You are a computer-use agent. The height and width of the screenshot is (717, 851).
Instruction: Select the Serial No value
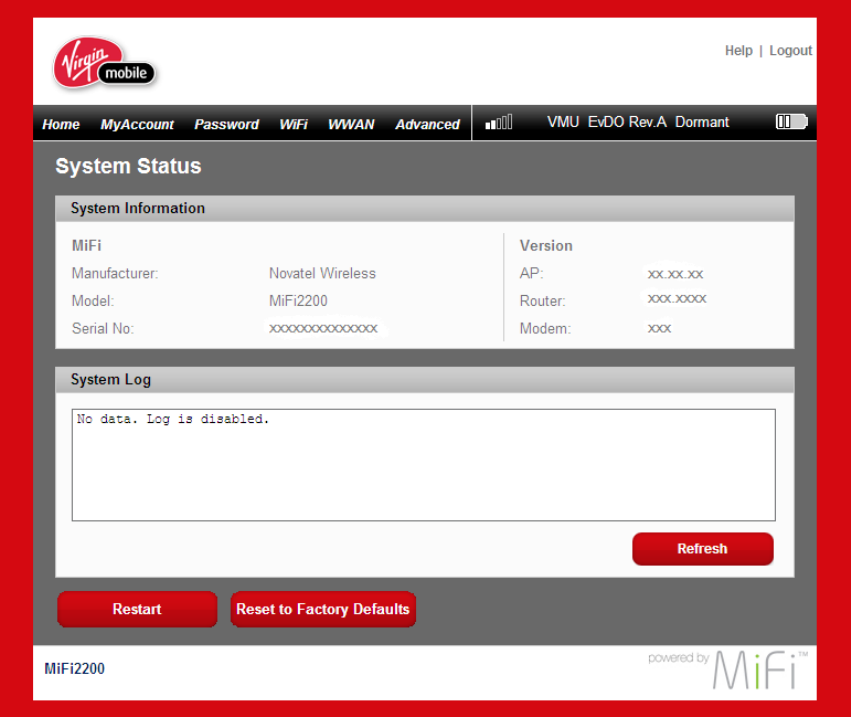323,328
